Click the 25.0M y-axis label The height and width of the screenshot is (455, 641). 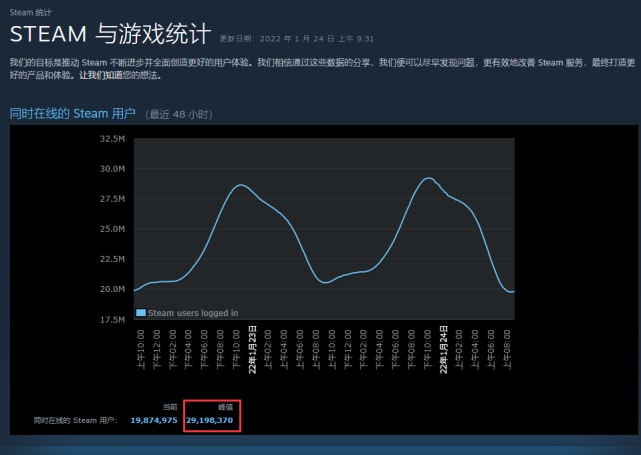tap(112, 229)
